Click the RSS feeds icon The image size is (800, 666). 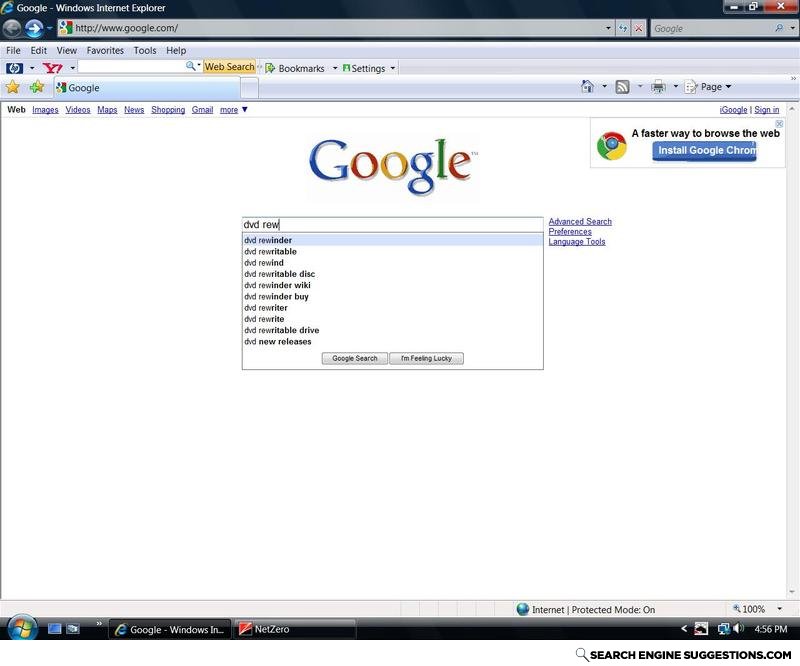(x=622, y=87)
